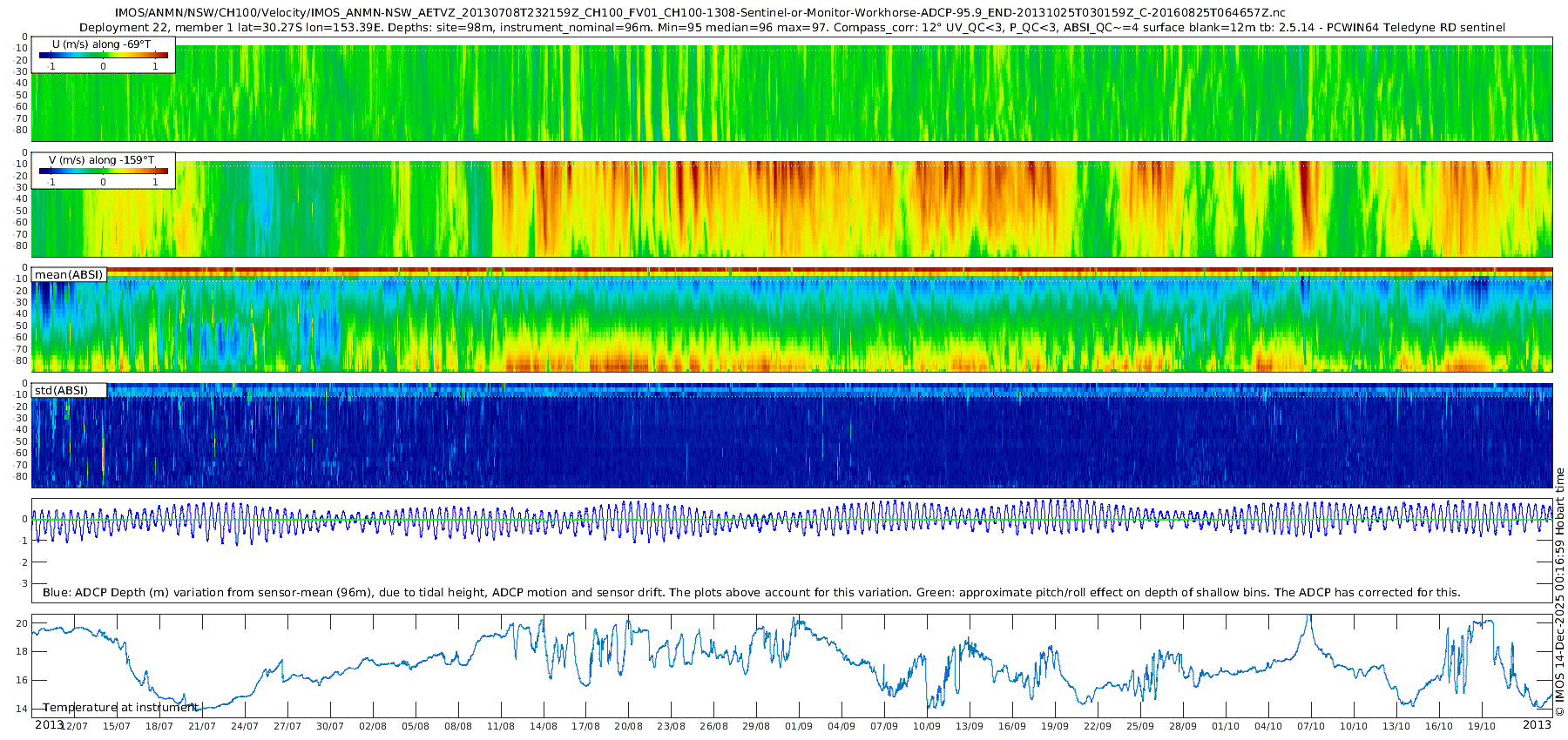Image resolution: width=1568 pixels, height=740 pixels.
Task: Click the 14/08 date tick label
Action: tap(543, 726)
